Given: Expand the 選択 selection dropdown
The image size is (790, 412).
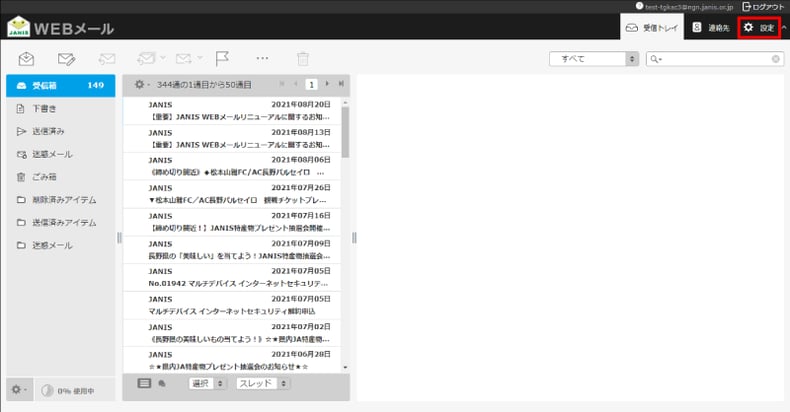Looking at the screenshot, I should point(207,384).
